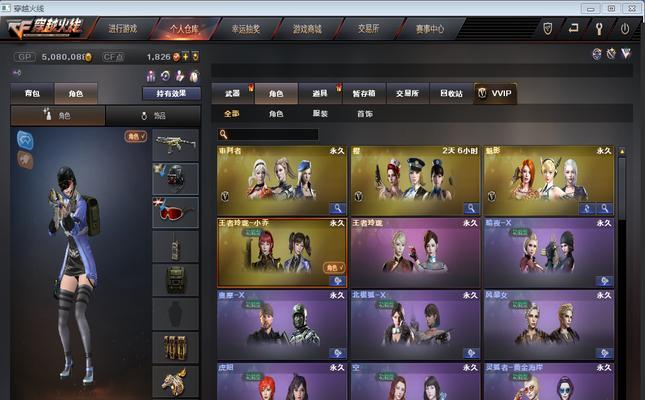Filter inventory by 首饰
Image resolution: width=645 pixels, height=400 pixels.
click(365, 114)
